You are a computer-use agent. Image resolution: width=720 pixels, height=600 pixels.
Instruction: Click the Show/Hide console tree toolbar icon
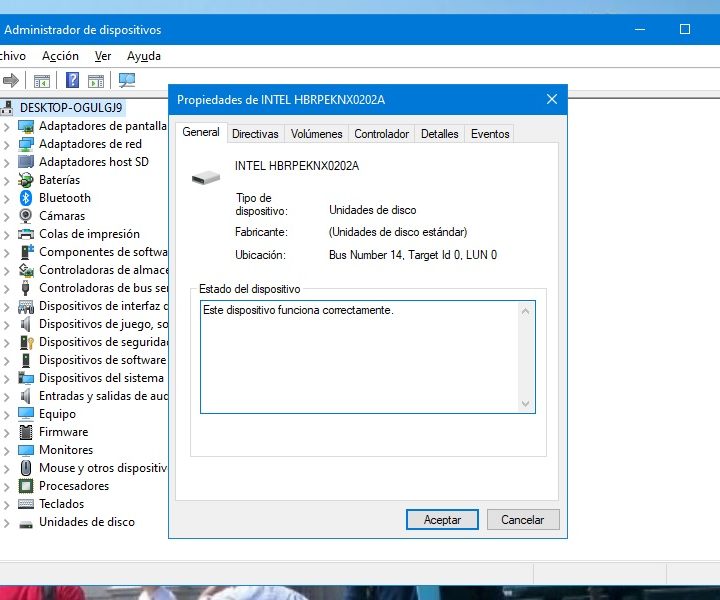42,81
